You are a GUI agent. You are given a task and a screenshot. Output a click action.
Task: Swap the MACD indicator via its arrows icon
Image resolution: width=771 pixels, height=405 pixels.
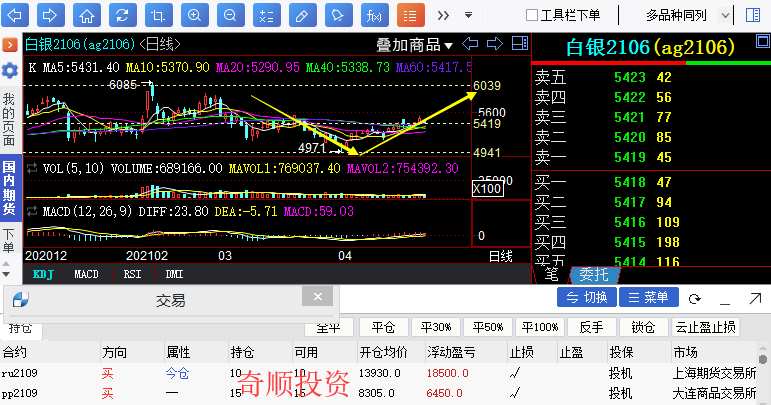coord(32,211)
